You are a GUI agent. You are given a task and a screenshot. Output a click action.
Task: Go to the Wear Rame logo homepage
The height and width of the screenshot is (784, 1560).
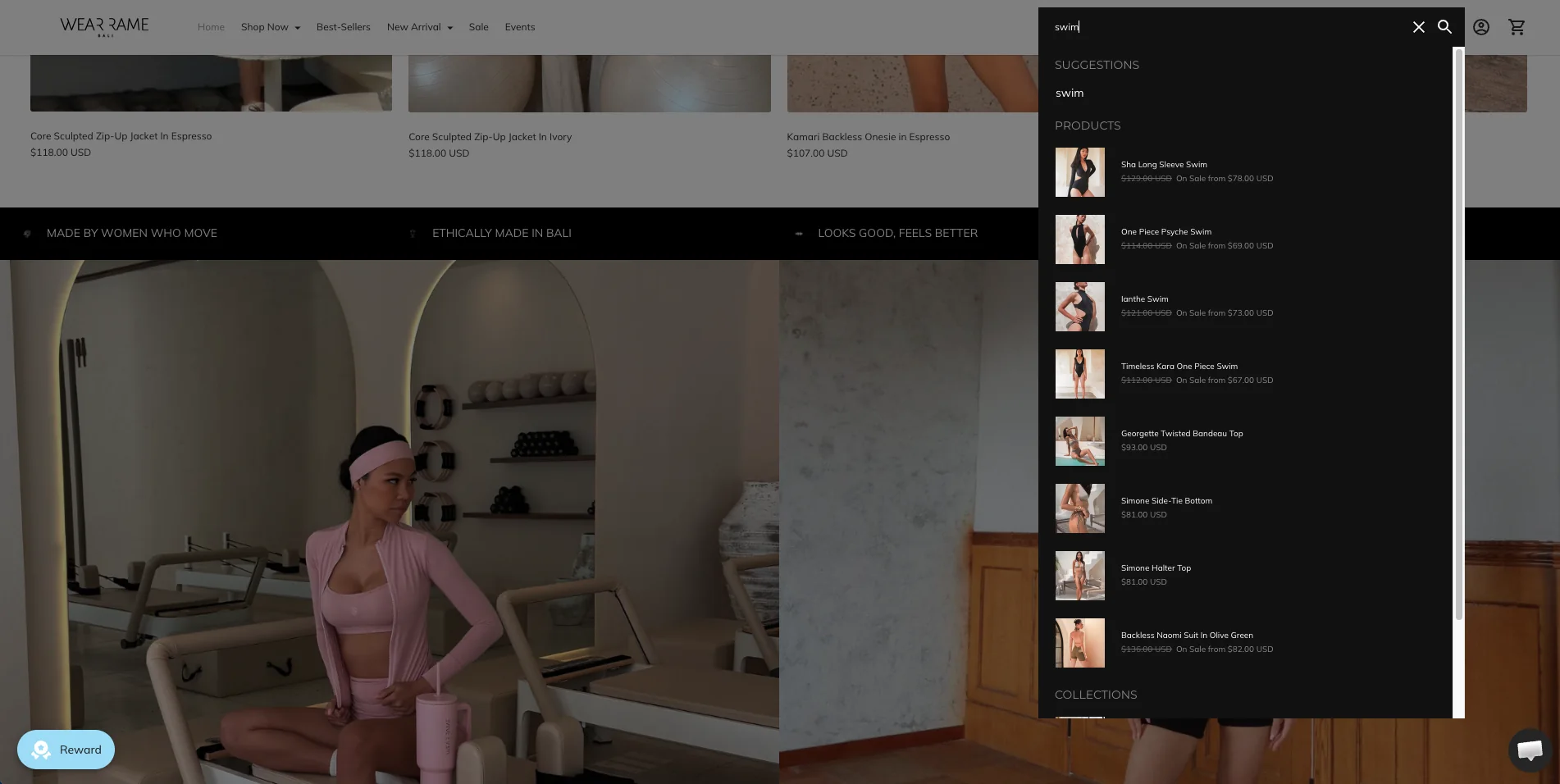tap(105, 27)
